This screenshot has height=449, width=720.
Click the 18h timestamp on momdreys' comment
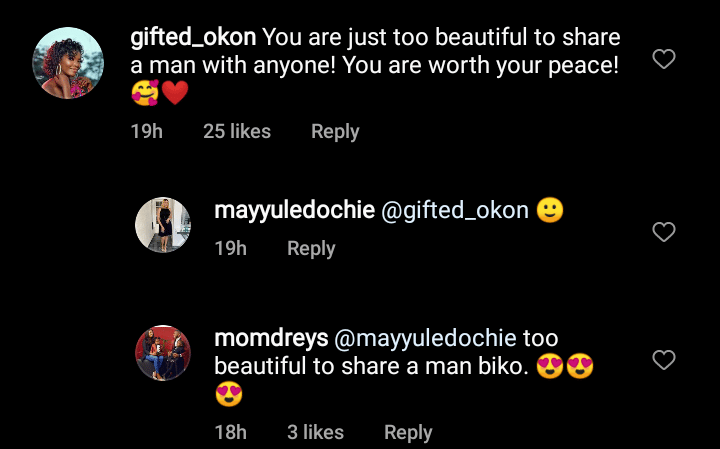point(231,432)
